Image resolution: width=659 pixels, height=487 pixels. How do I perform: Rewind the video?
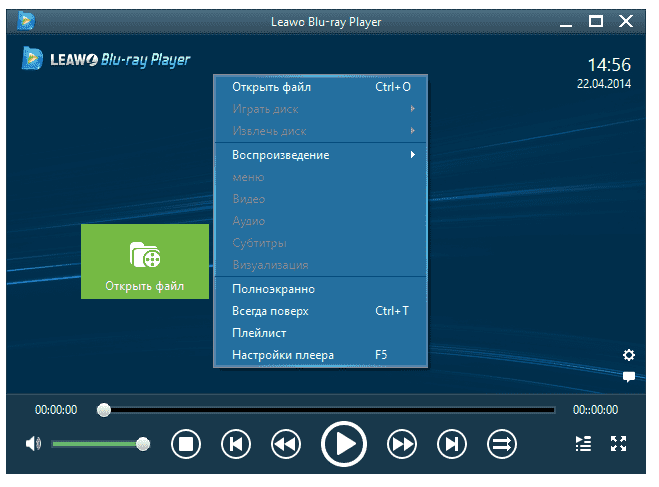[x=286, y=444]
